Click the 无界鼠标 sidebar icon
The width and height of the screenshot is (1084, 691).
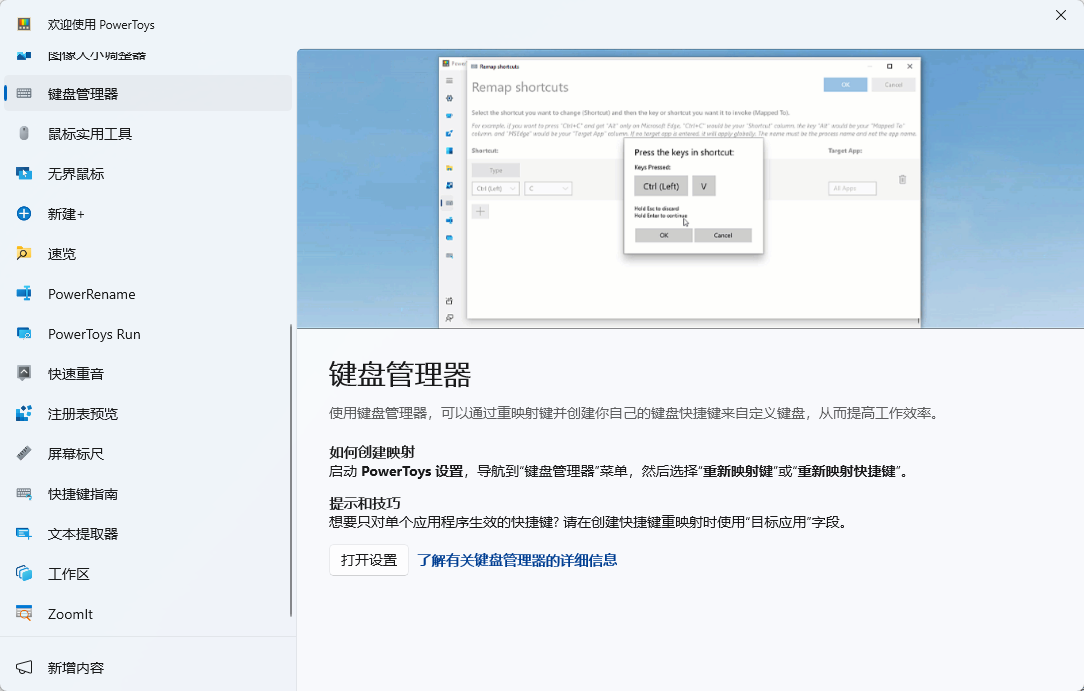24,173
